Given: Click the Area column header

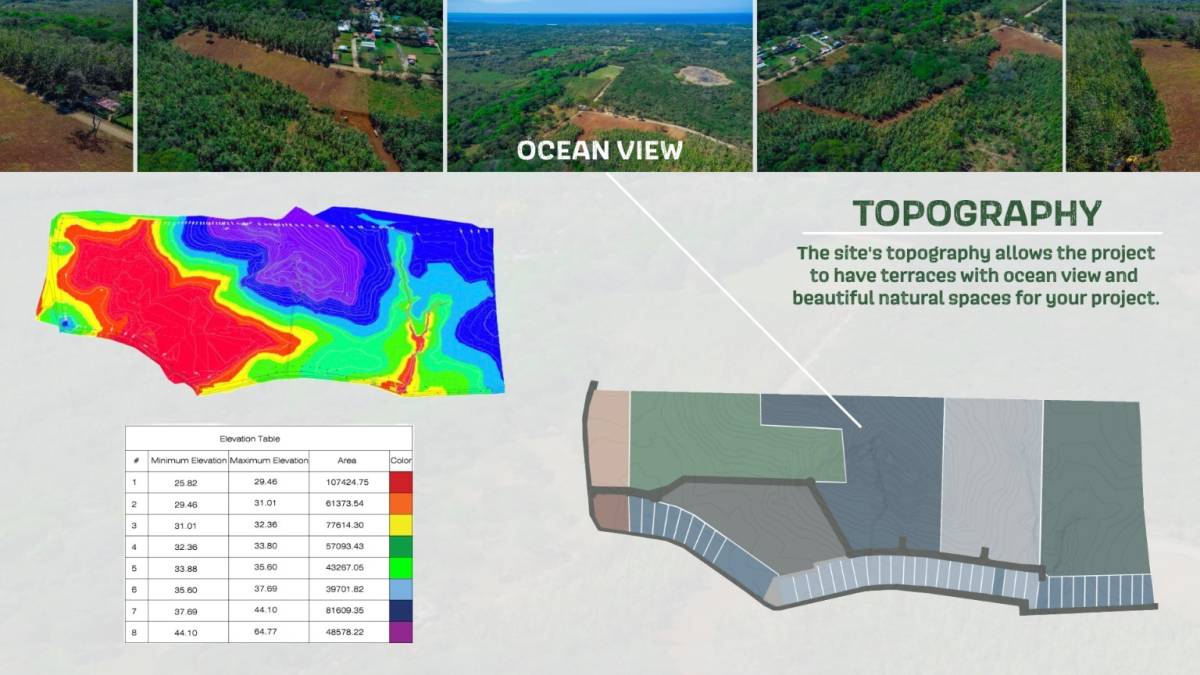Looking at the screenshot, I should coord(347,460).
